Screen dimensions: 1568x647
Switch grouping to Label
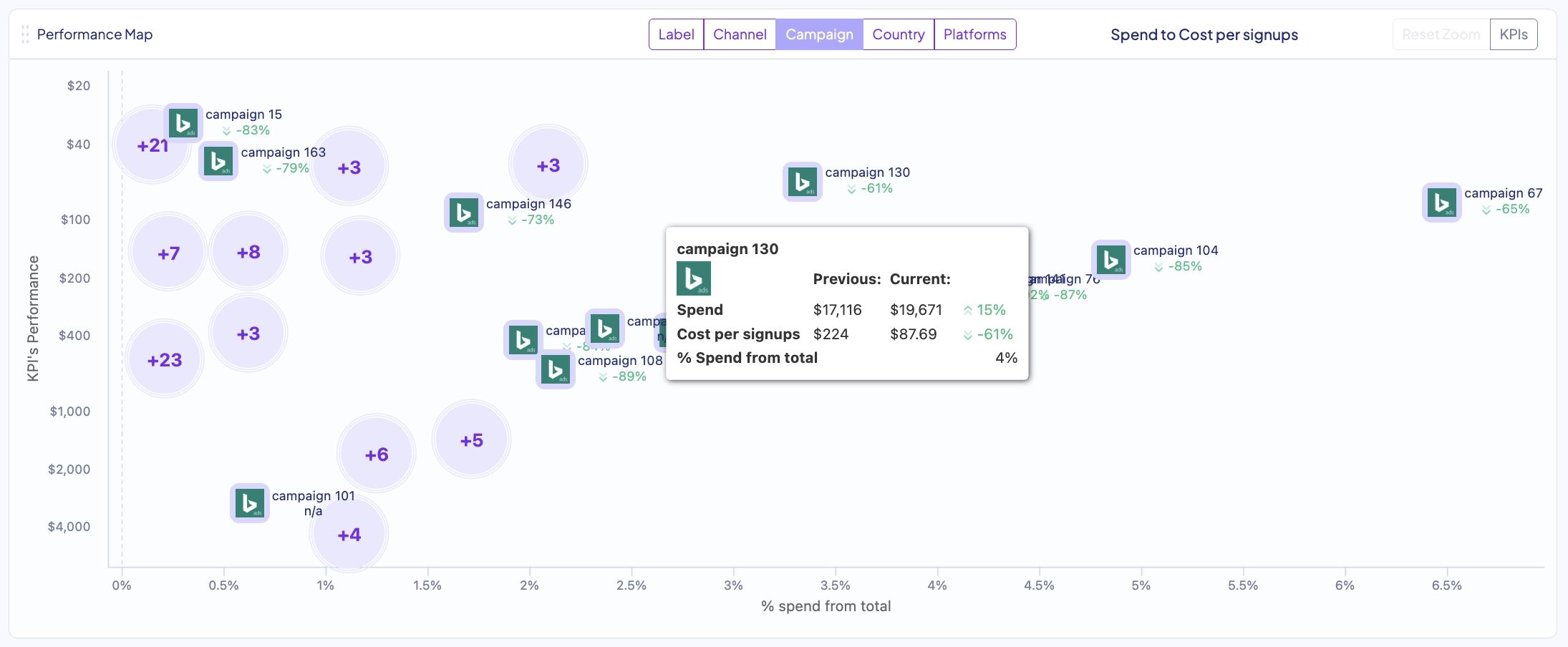[x=676, y=34]
